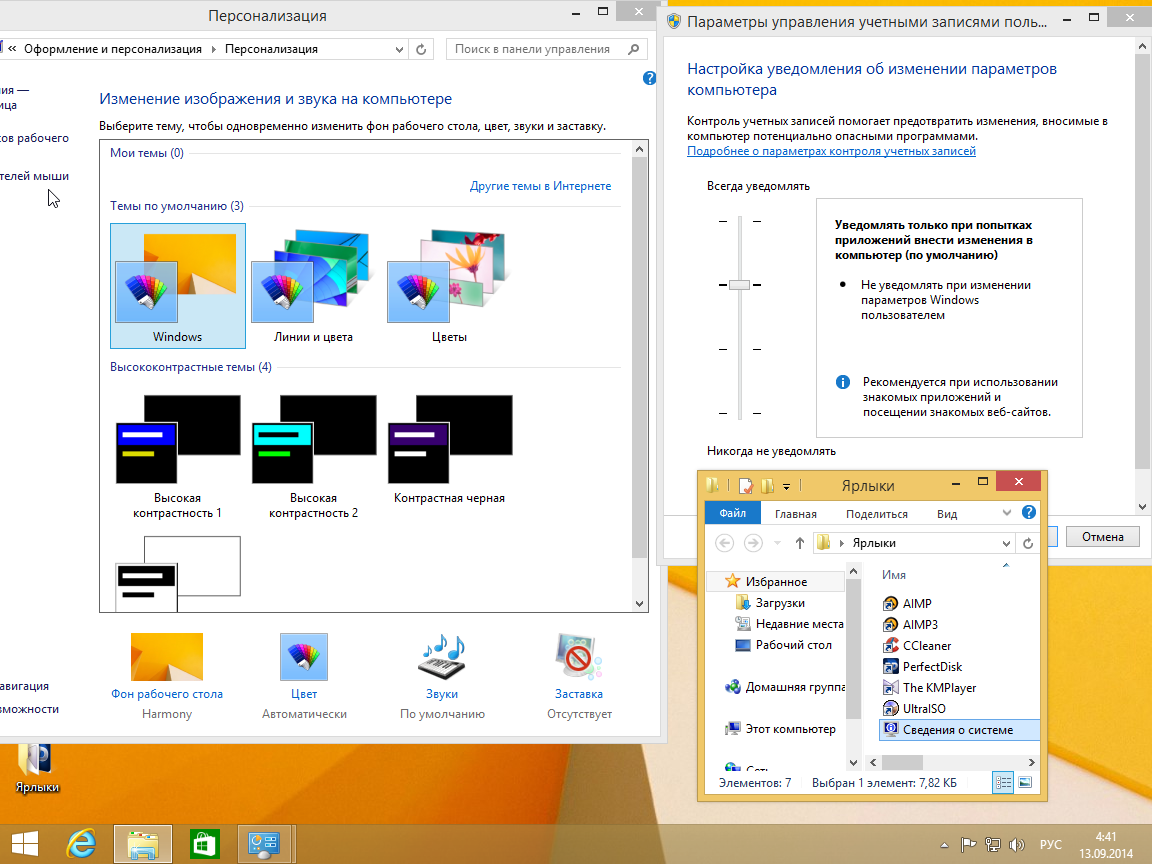Click Personalization help question mark icon

pyautogui.click(x=649, y=78)
